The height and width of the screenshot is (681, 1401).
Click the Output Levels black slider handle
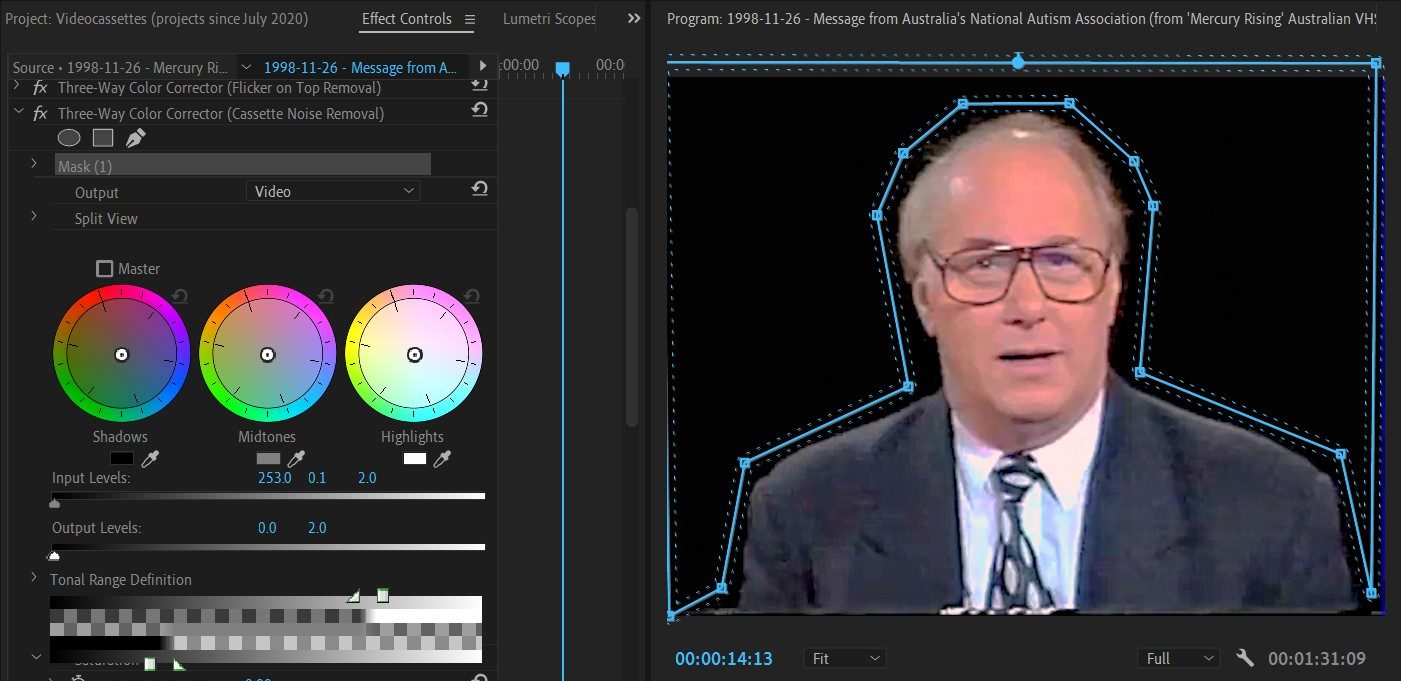tap(54, 555)
